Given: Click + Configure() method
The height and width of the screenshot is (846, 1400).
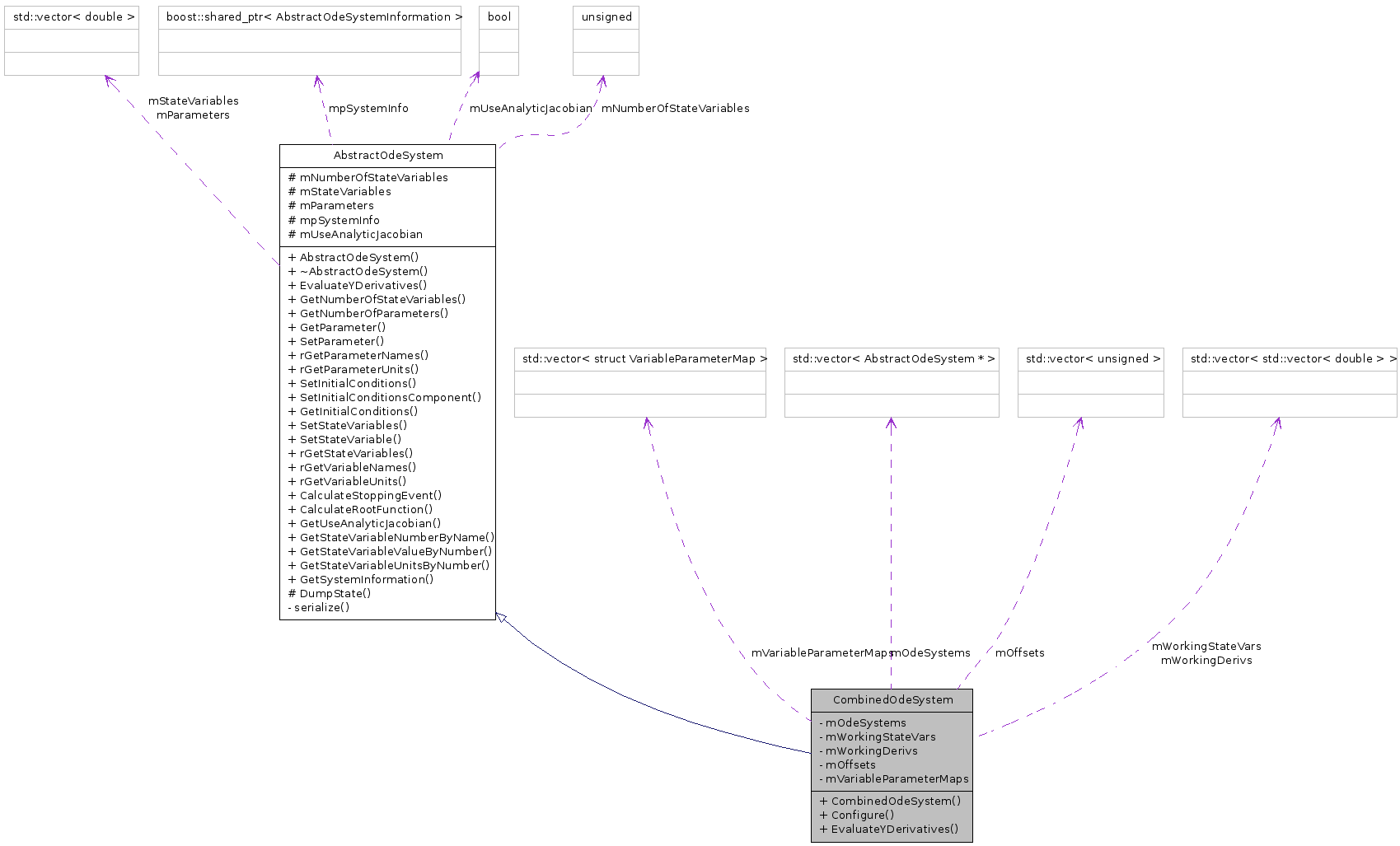Looking at the screenshot, I should pyautogui.click(x=857, y=816).
